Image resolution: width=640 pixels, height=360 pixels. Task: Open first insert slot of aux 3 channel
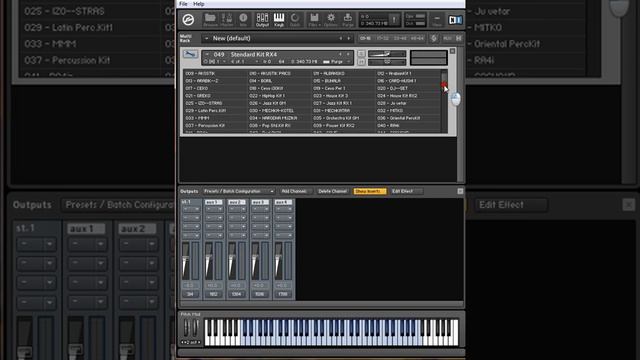260,209
